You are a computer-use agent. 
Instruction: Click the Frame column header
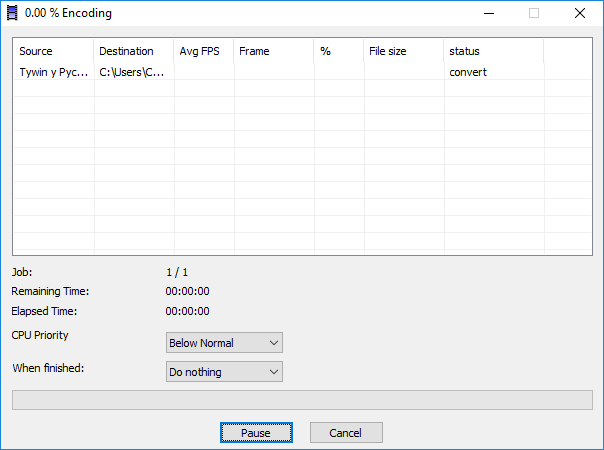point(274,51)
